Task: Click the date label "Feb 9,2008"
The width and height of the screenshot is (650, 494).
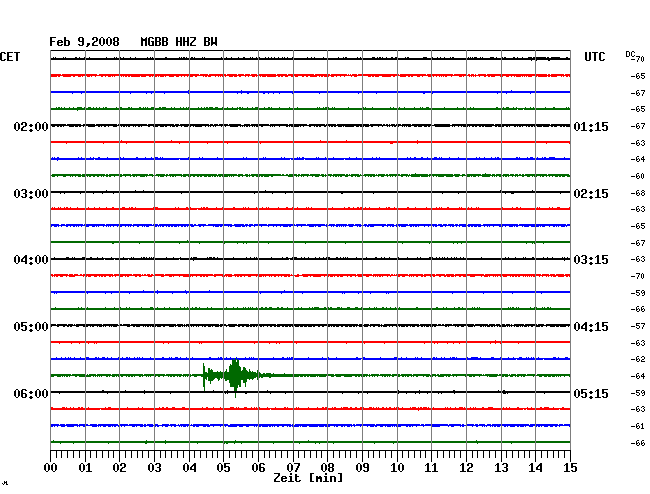Action: pyautogui.click(x=84, y=42)
